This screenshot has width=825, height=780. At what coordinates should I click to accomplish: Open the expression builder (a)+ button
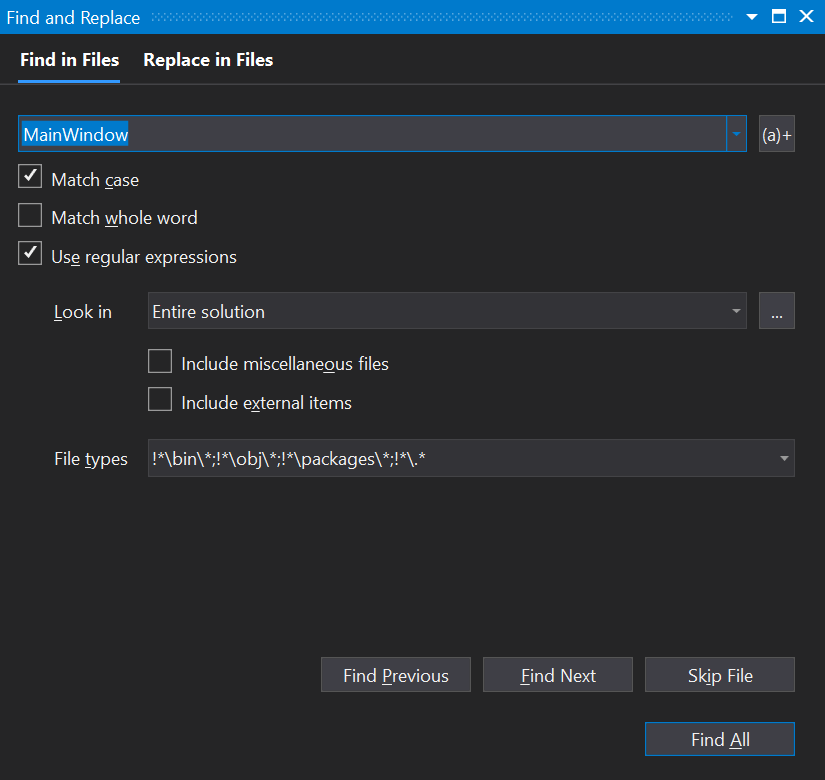[776, 134]
